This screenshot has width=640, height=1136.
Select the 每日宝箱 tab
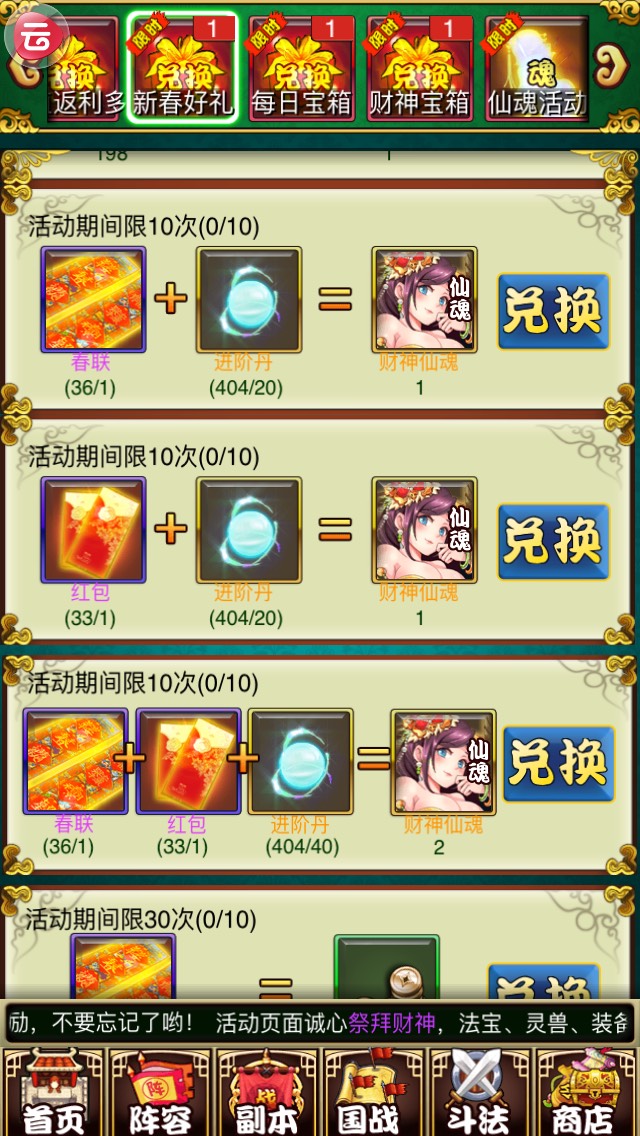tap(302, 68)
